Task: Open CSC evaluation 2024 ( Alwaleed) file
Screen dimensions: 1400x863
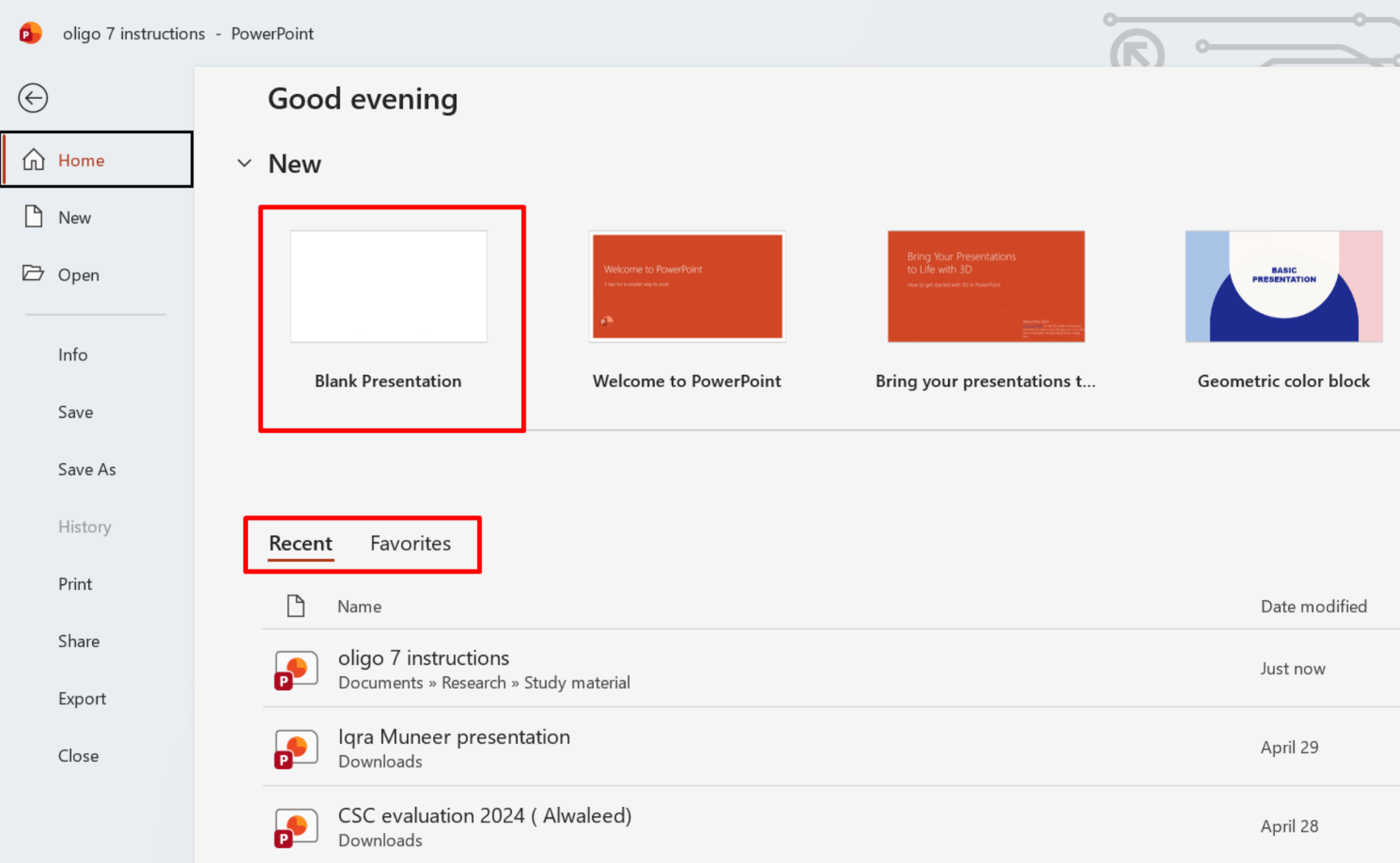Action: [x=831, y=825]
